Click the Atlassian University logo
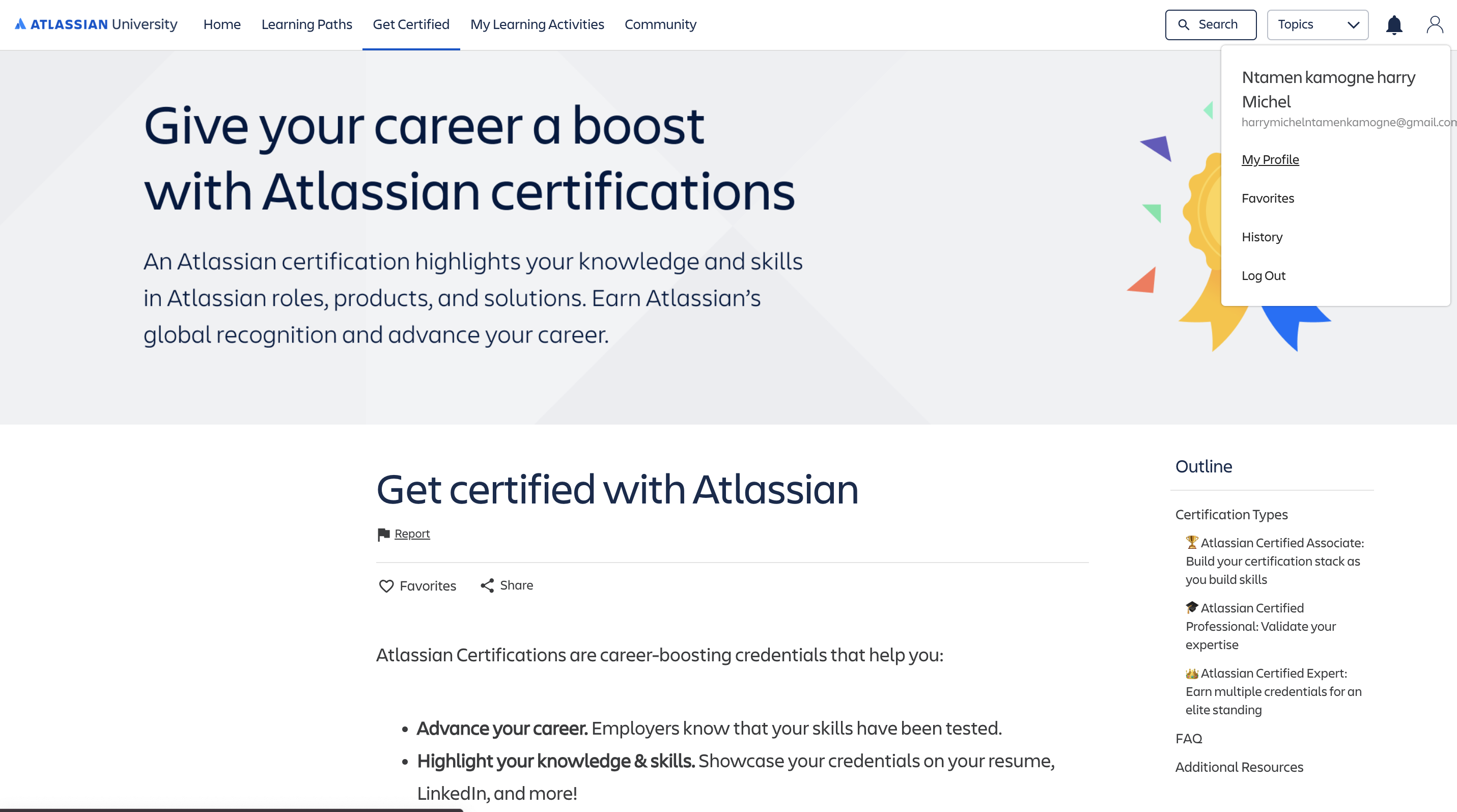The image size is (1457, 812). tap(96, 24)
